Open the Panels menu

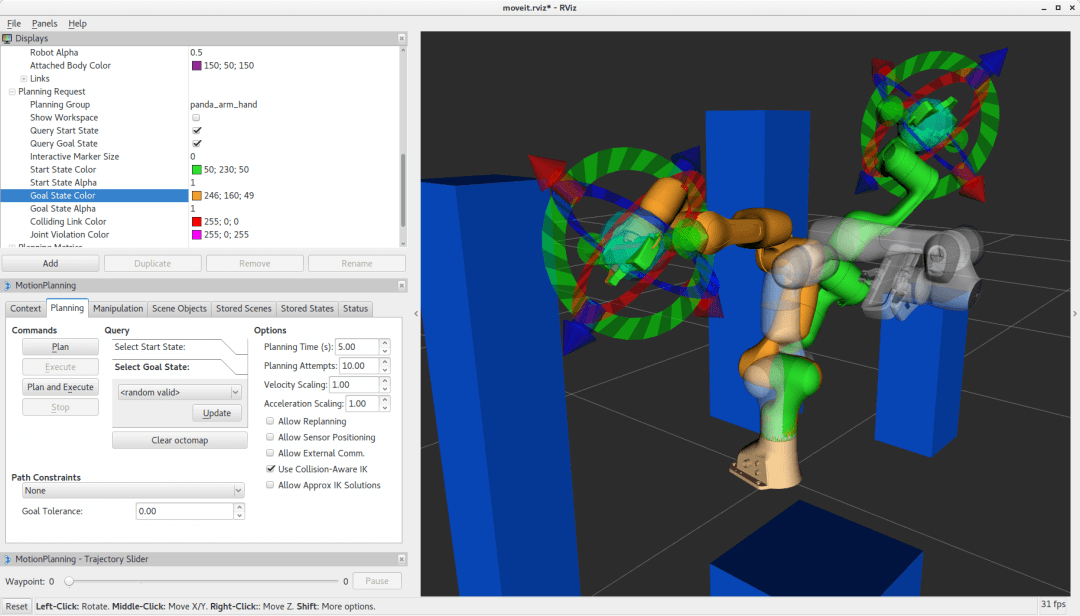pos(45,23)
